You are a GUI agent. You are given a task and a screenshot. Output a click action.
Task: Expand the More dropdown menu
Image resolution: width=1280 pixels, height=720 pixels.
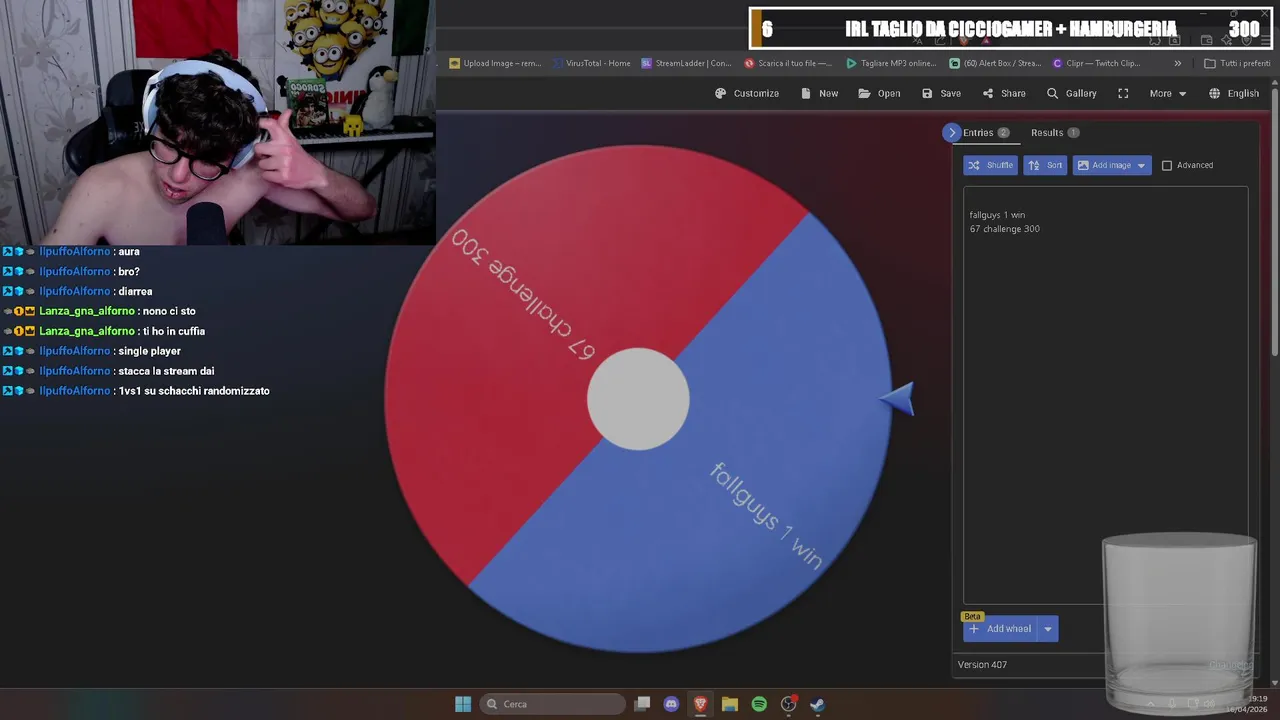click(x=1168, y=93)
